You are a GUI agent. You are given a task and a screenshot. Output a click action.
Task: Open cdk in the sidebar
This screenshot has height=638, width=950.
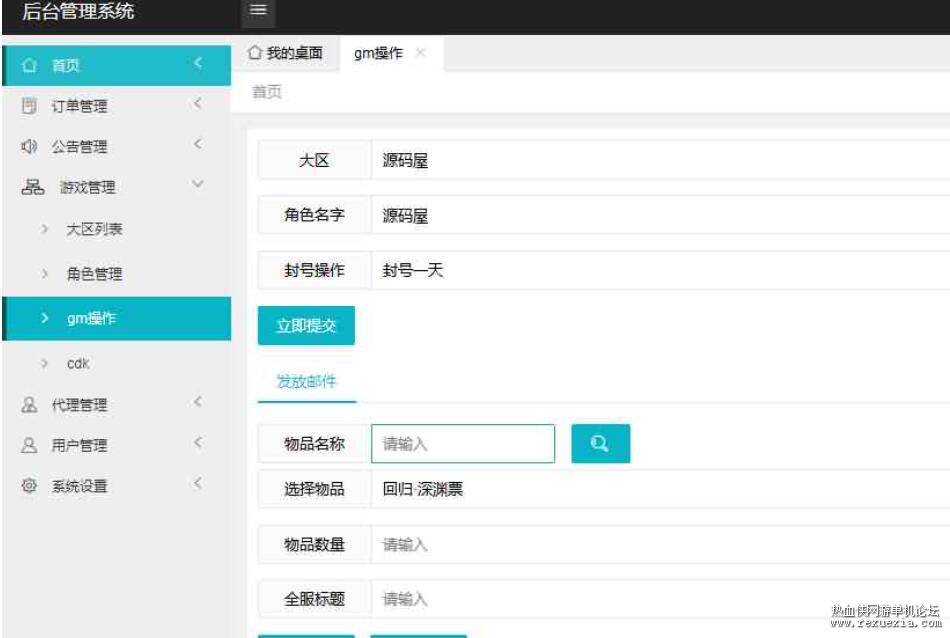78,364
